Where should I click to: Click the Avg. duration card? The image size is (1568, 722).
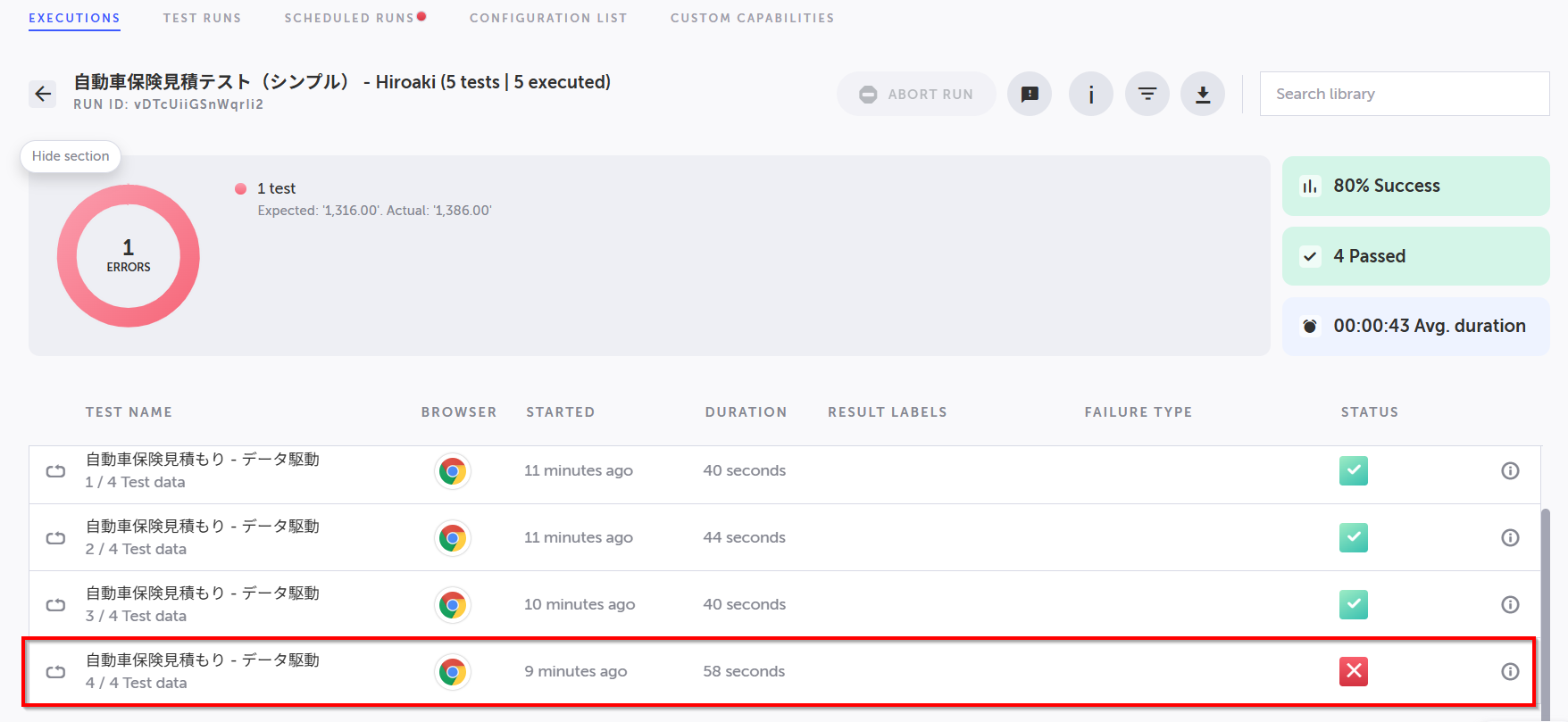click(1416, 327)
